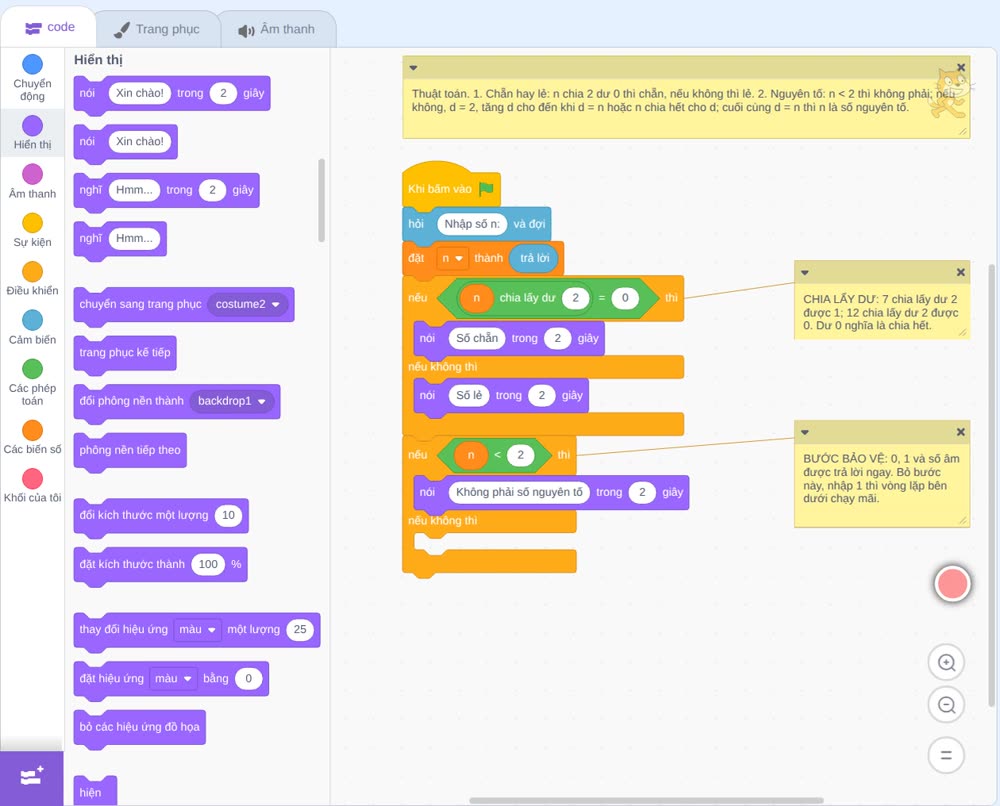Select the Chuyển động category circle
The image size is (1000, 806).
pyautogui.click(x=33, y=64)
